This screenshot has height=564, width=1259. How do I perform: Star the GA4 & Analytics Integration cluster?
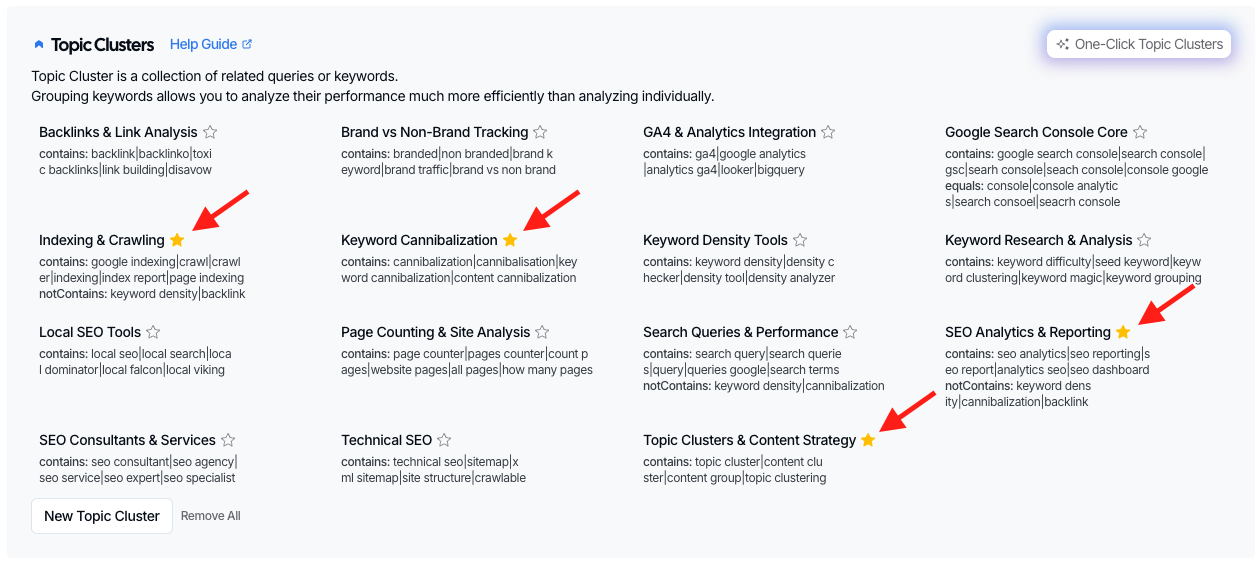(828, 132)
